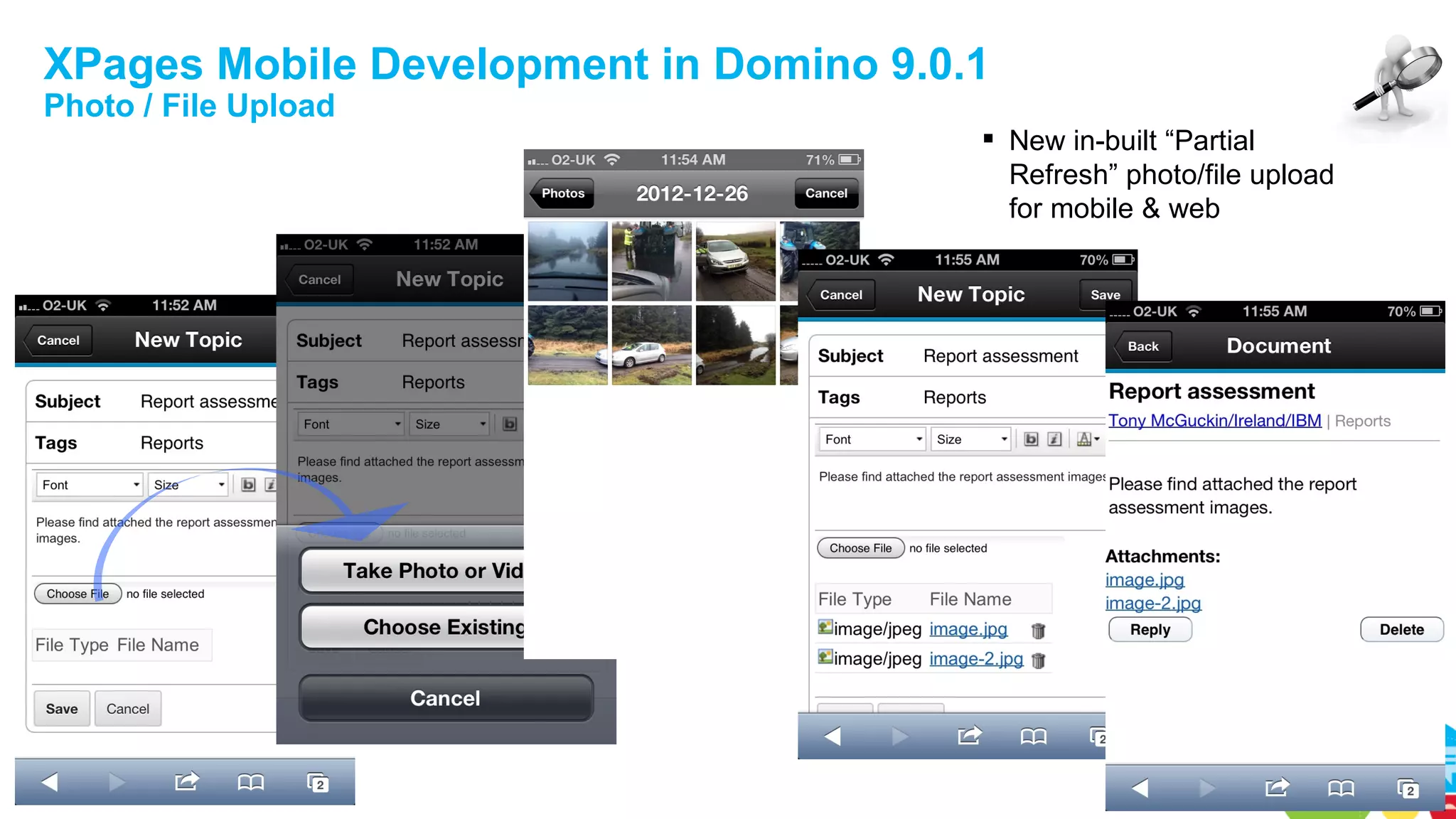Screen dimensions: 1456x819
Task: Select dark forest stream photo thumbnail
Action: coord(736,345)
